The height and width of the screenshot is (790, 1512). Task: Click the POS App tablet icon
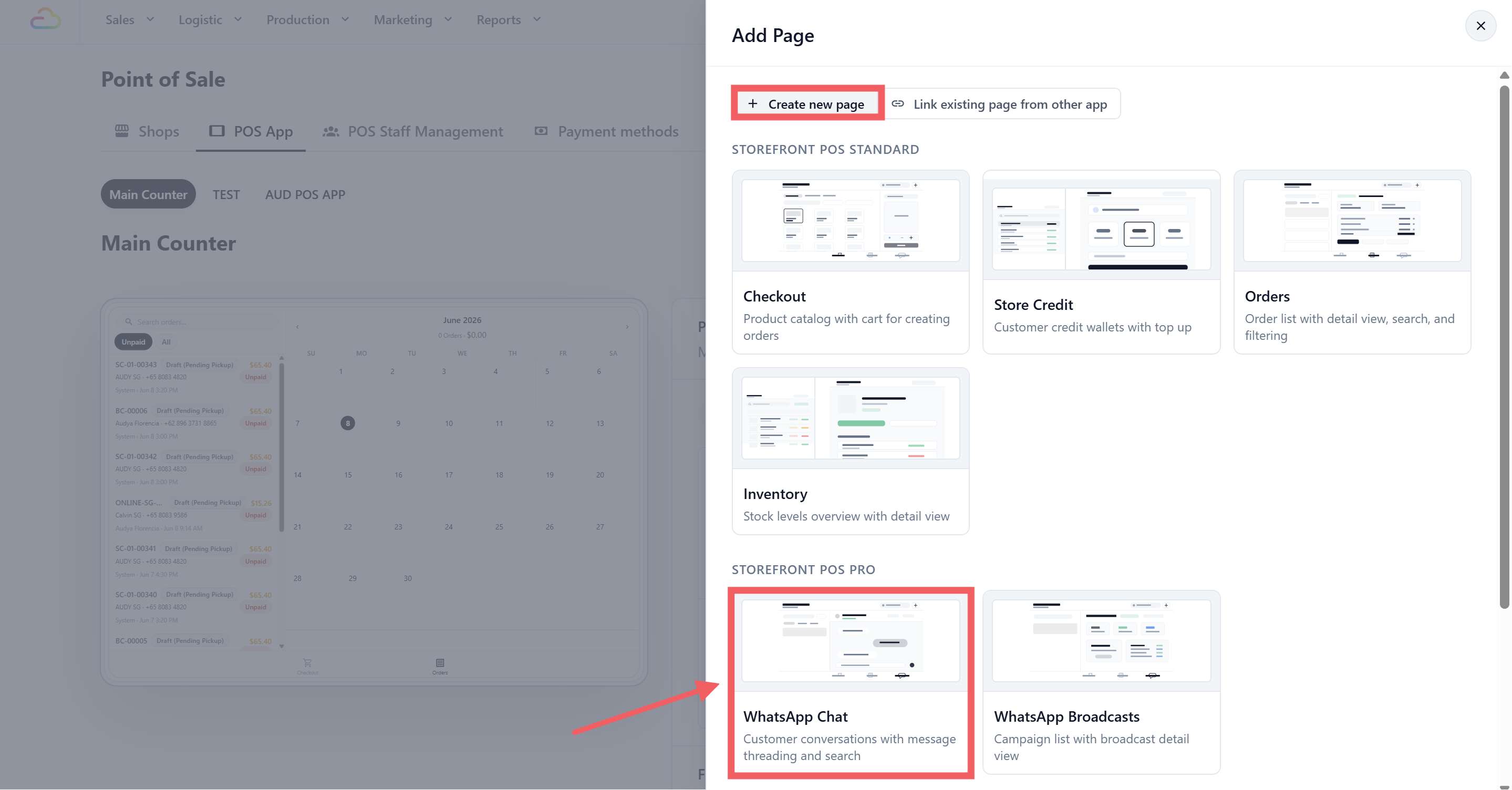216,131
